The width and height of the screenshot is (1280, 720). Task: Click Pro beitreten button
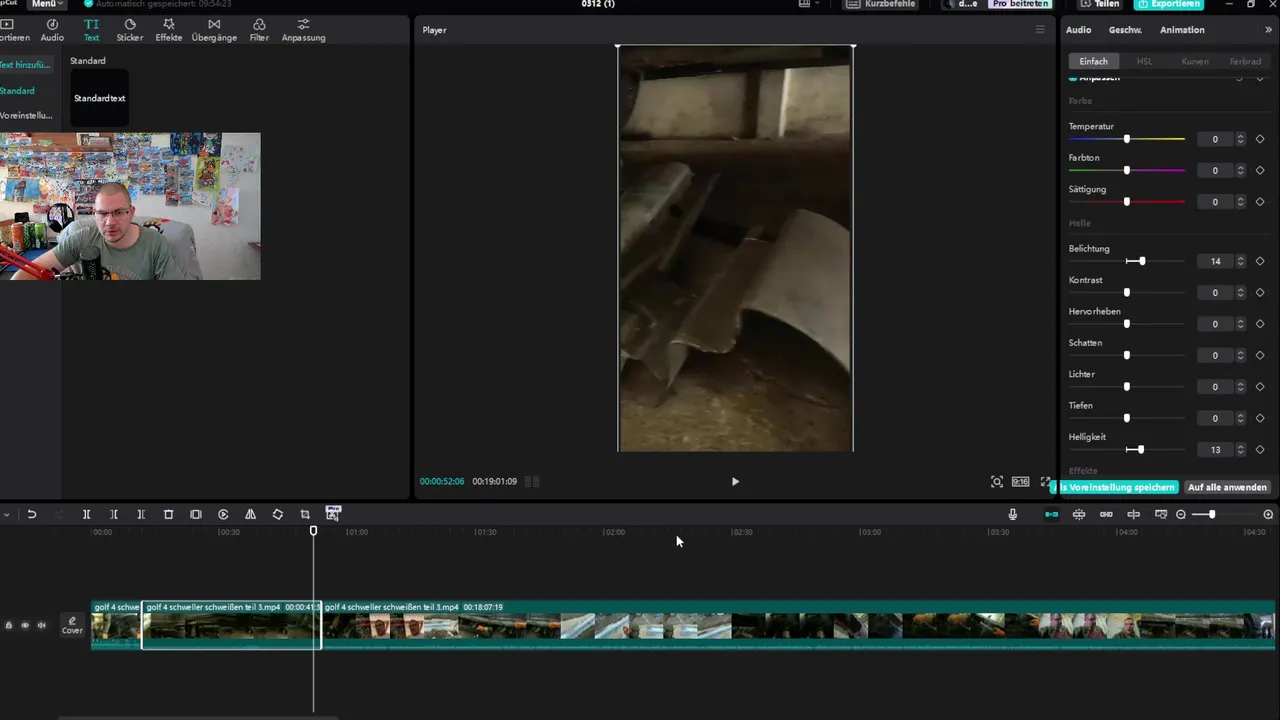[x=1020, y=4]
